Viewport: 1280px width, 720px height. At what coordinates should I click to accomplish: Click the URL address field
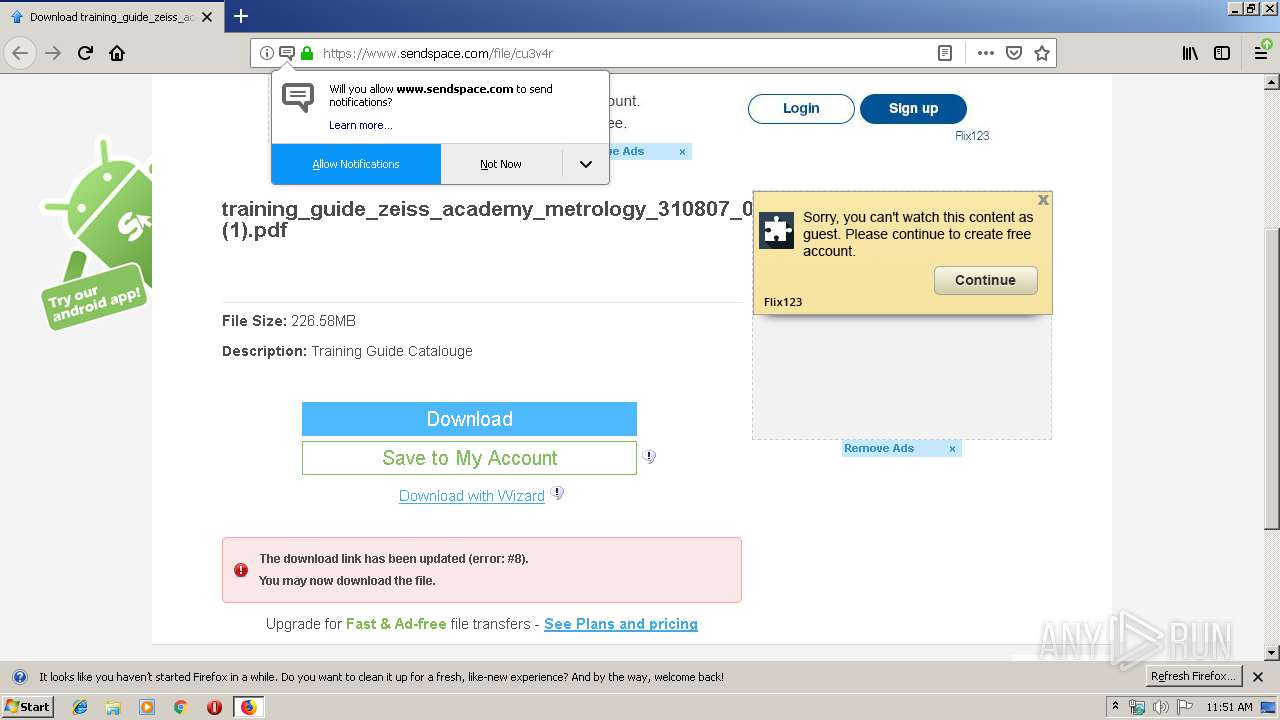point(626,53)
